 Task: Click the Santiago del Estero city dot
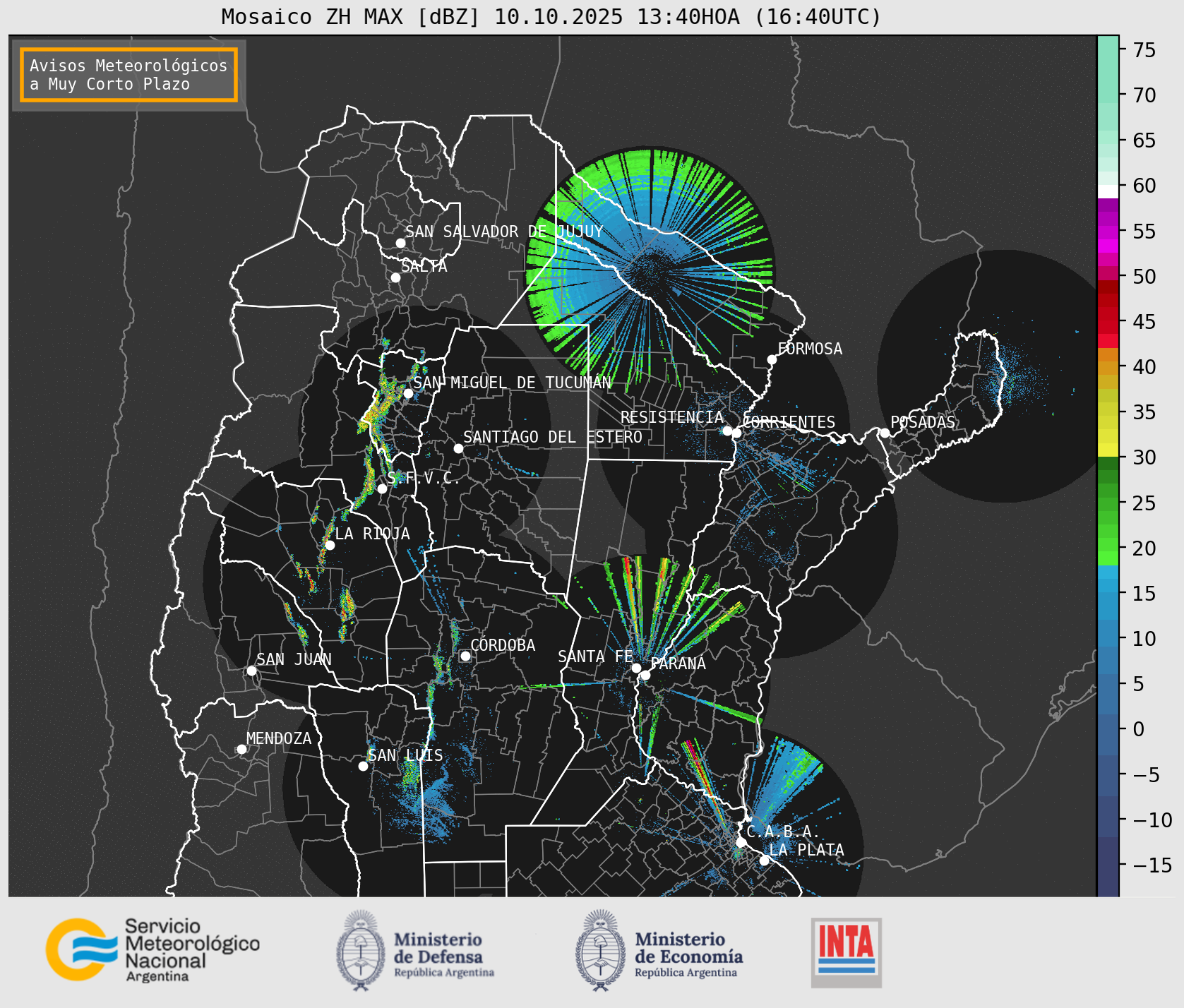pos(458,448)
